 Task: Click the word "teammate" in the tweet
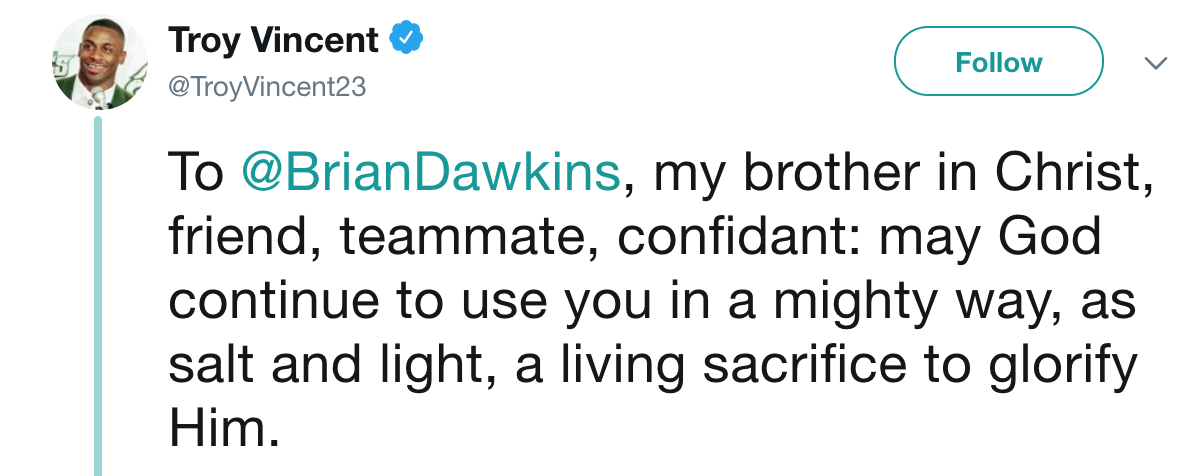[x=468, y=238]
